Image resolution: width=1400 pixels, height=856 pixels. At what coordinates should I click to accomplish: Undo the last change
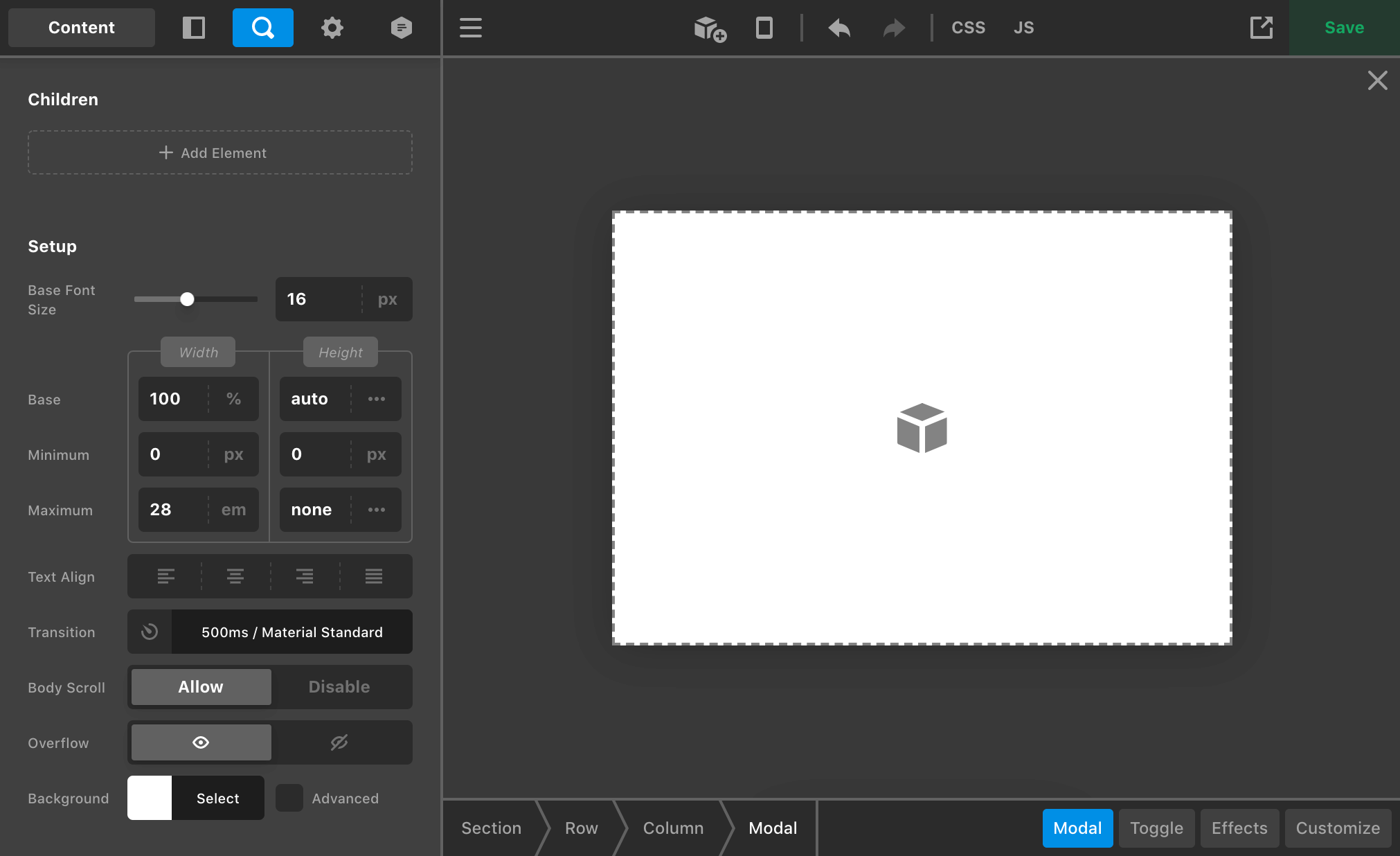coord(838,28)
